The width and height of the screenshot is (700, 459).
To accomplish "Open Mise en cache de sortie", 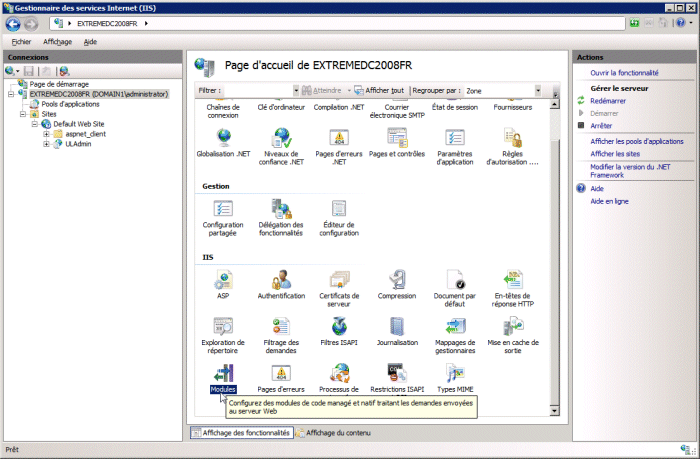I will coord(513,335).
